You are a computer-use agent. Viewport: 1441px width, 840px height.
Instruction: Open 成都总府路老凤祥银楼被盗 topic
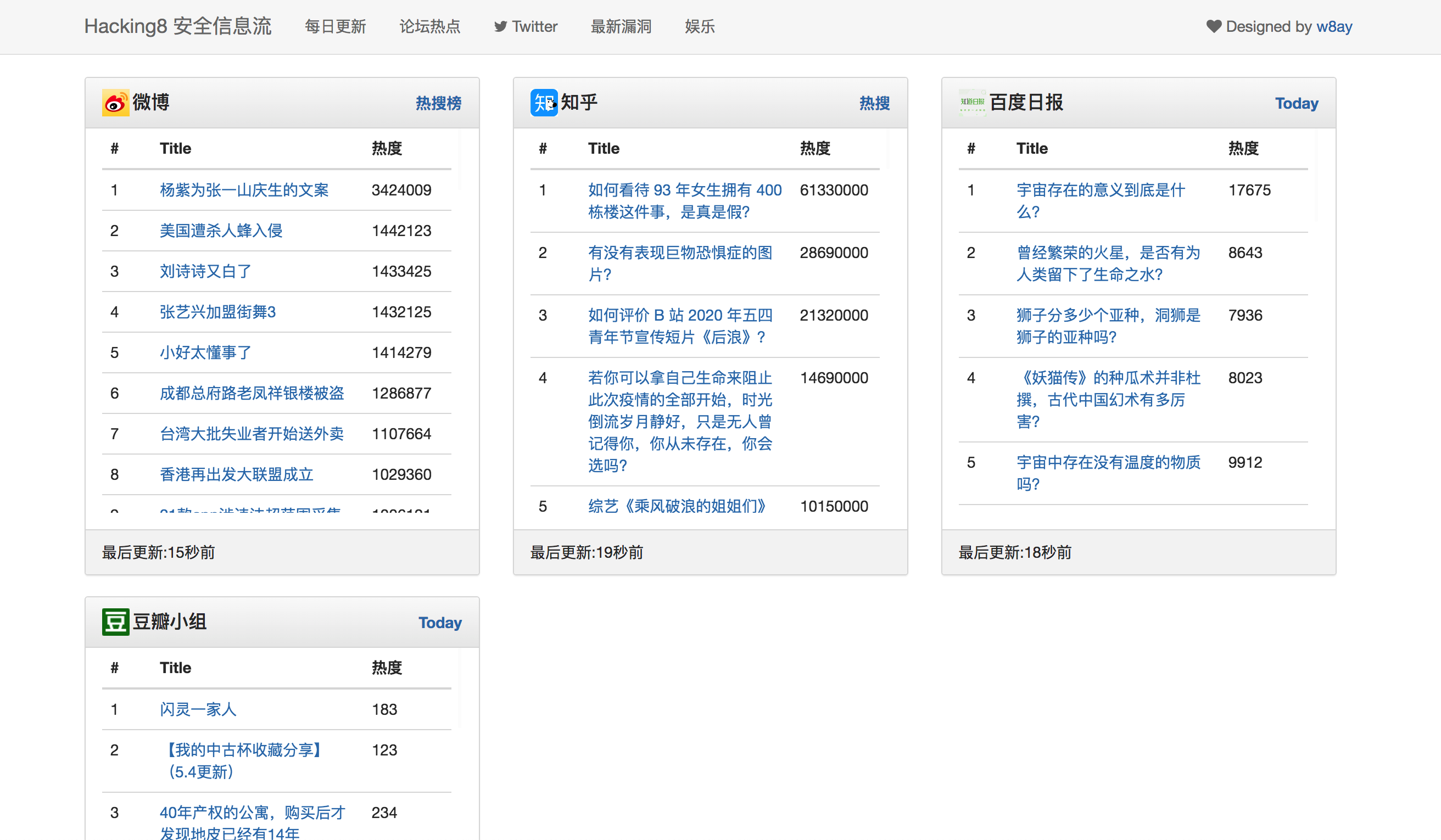(x=252, y=394)
